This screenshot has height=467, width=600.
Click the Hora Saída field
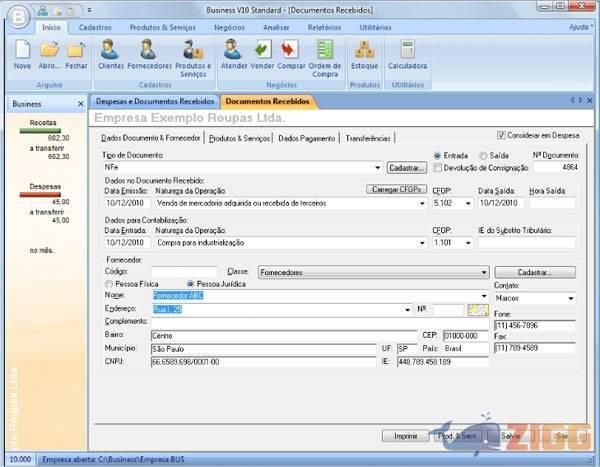click(552, 203)
